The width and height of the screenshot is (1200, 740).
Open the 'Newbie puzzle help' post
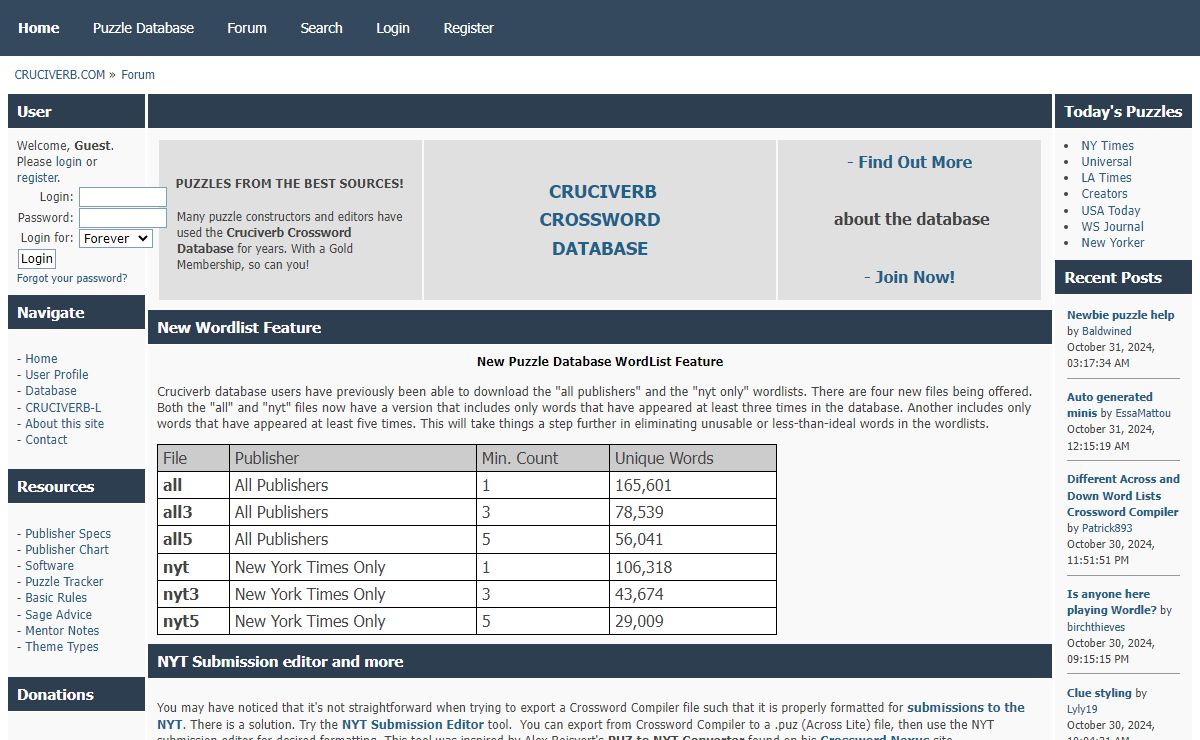(1121, 315)
